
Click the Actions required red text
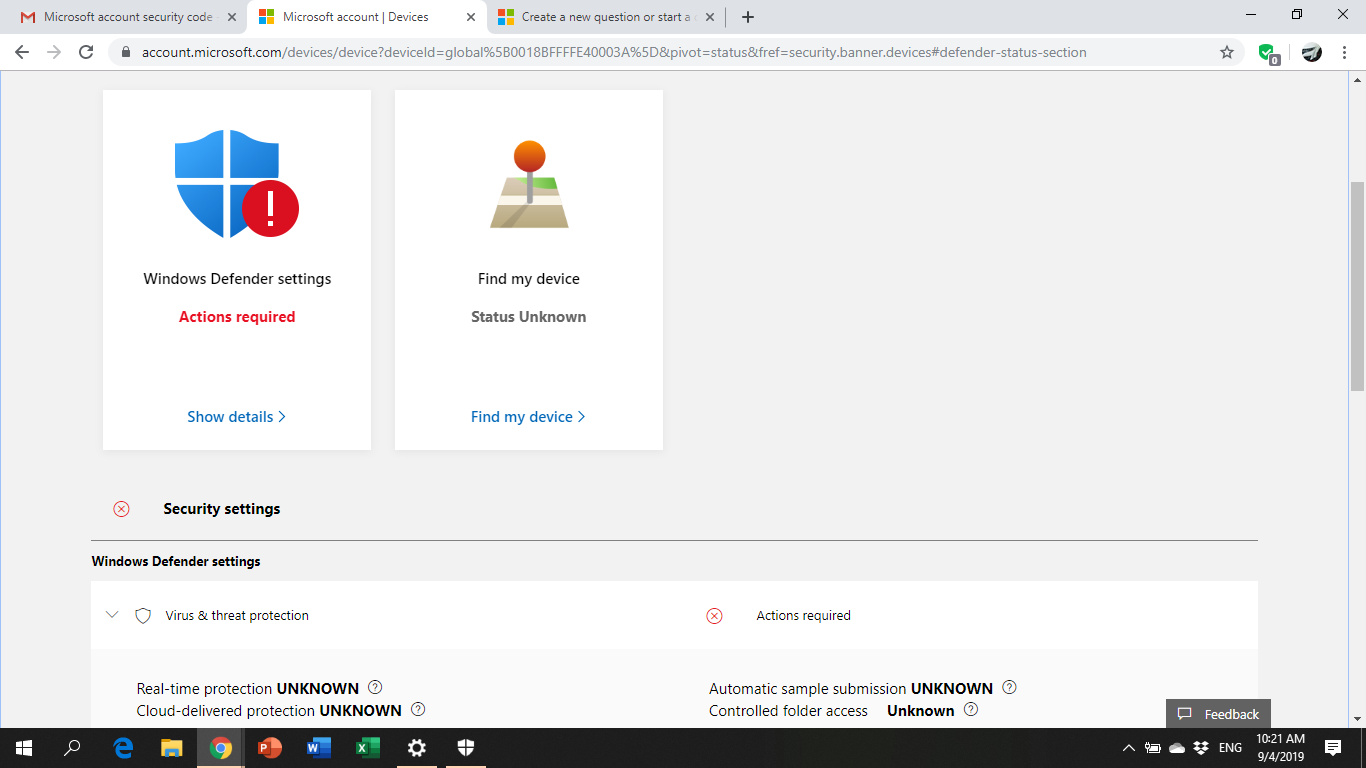[237, 317]
